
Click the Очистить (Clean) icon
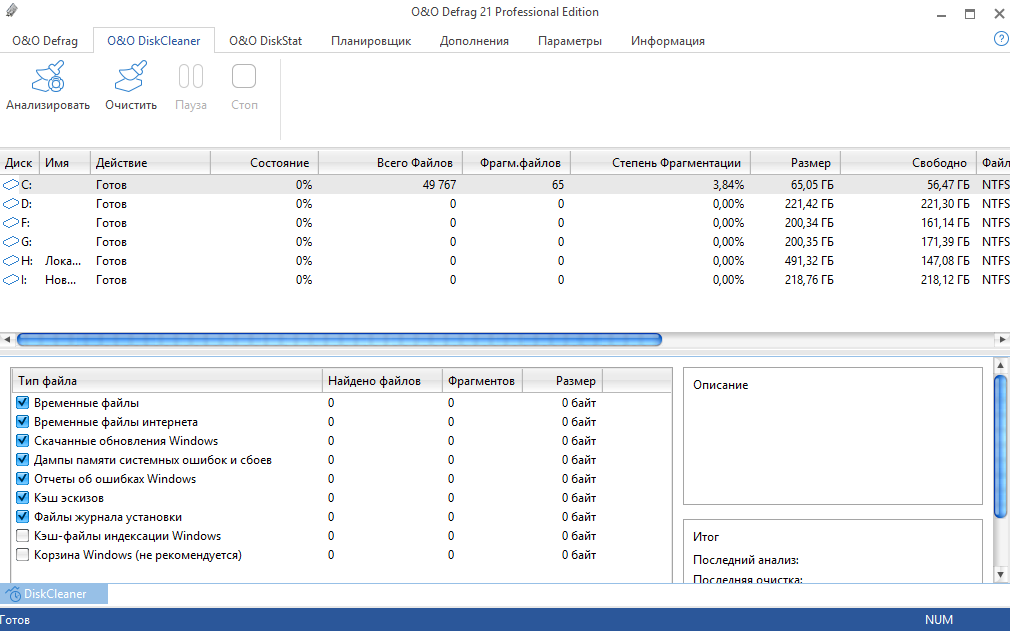131,77
